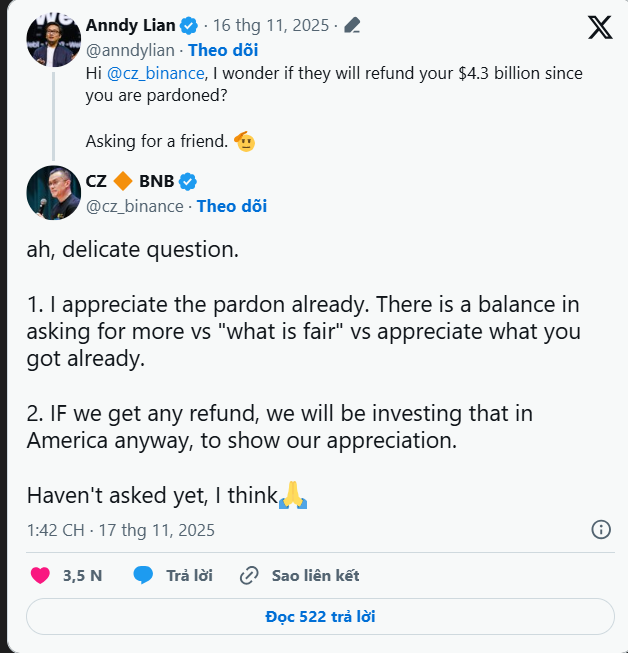Open the tweet info icon

point(601,530)
